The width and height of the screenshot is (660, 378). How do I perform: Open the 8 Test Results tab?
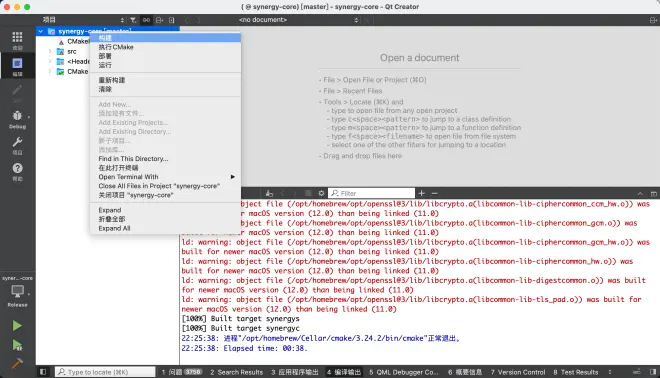[x=576, y=372]
